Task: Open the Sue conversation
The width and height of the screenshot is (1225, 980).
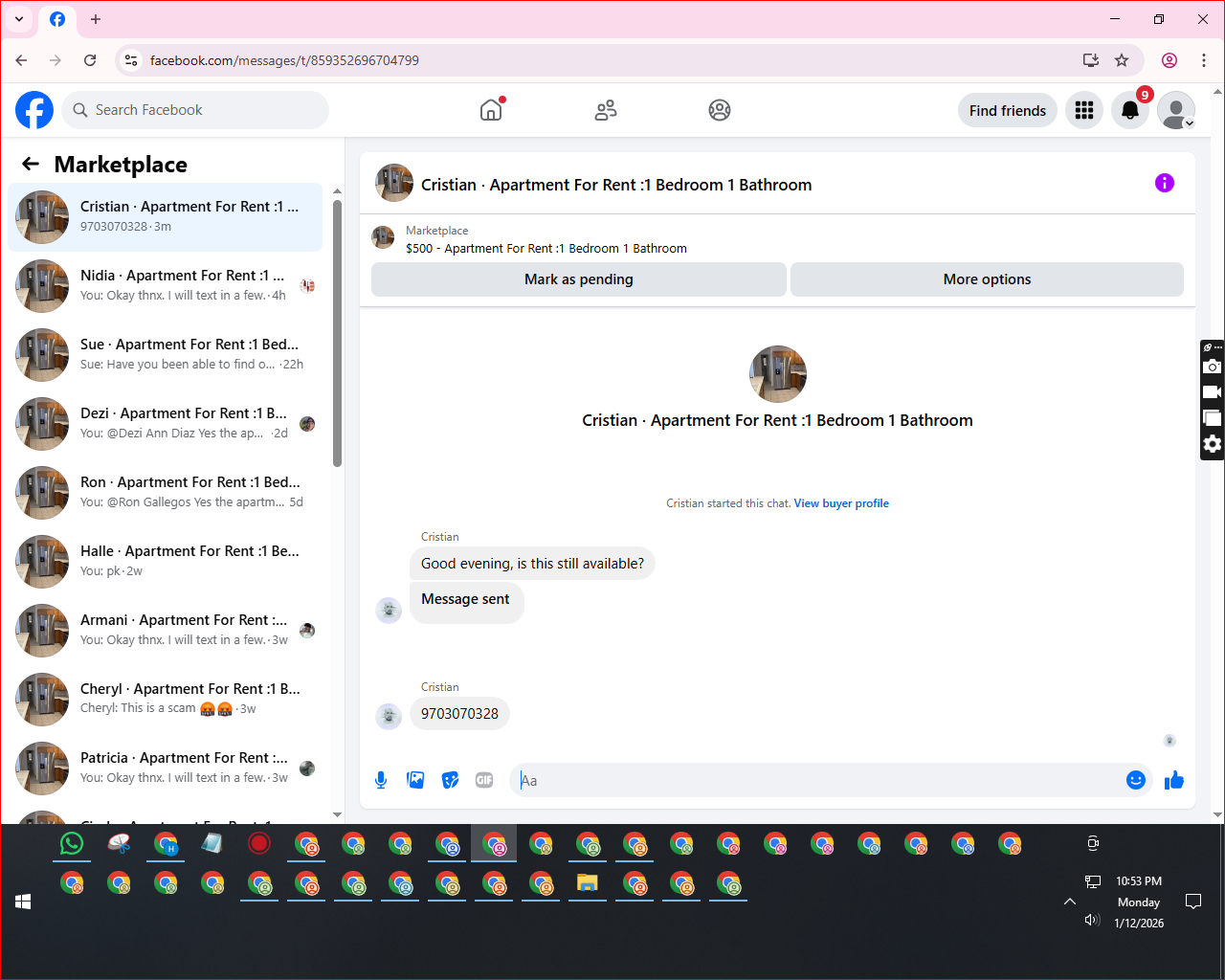Action: tap(165, 355)
